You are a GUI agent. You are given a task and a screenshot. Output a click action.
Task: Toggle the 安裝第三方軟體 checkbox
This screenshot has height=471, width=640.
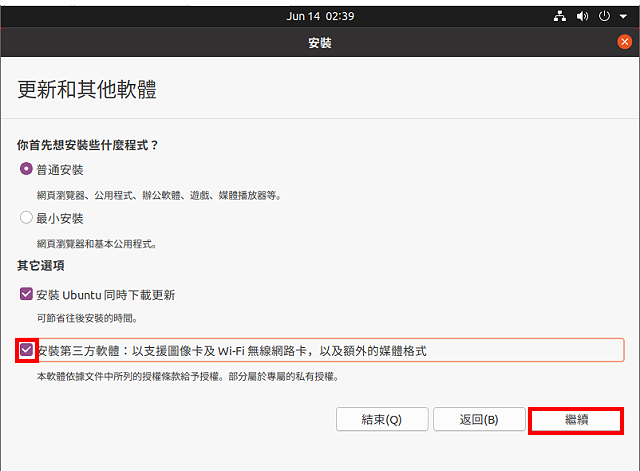pyautogui.click(x=27, y=350)
